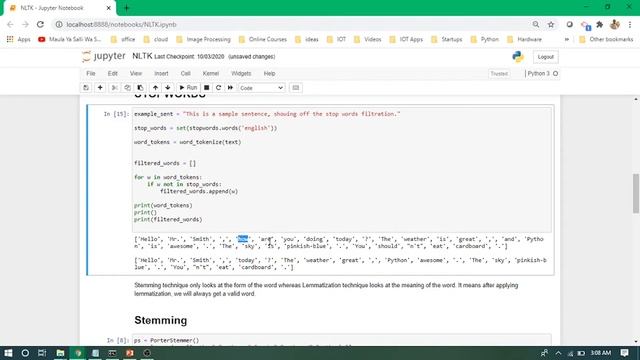Interrupt the kernel with stop icon
This screenshot has height=360, width=640.
207,88
